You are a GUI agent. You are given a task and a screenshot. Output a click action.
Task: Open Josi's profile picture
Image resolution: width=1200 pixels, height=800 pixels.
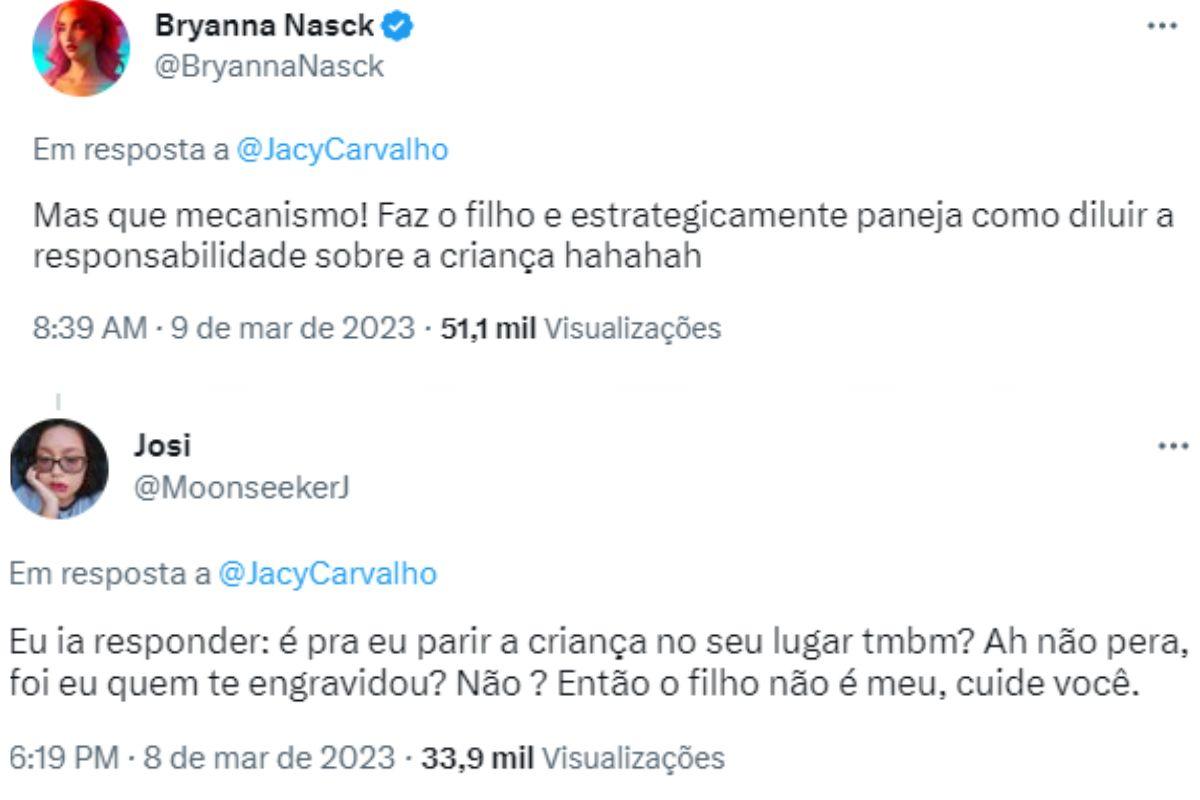click(x=58, y=469)
